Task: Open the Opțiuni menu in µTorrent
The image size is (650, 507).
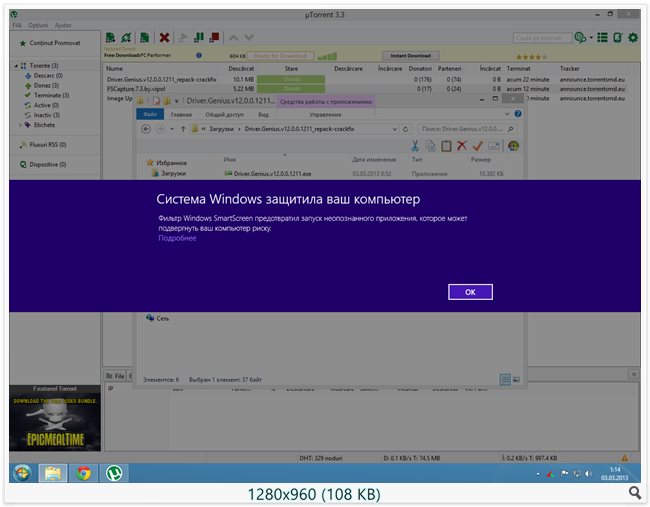Action: pyautogui.click(x=38, y=25)
